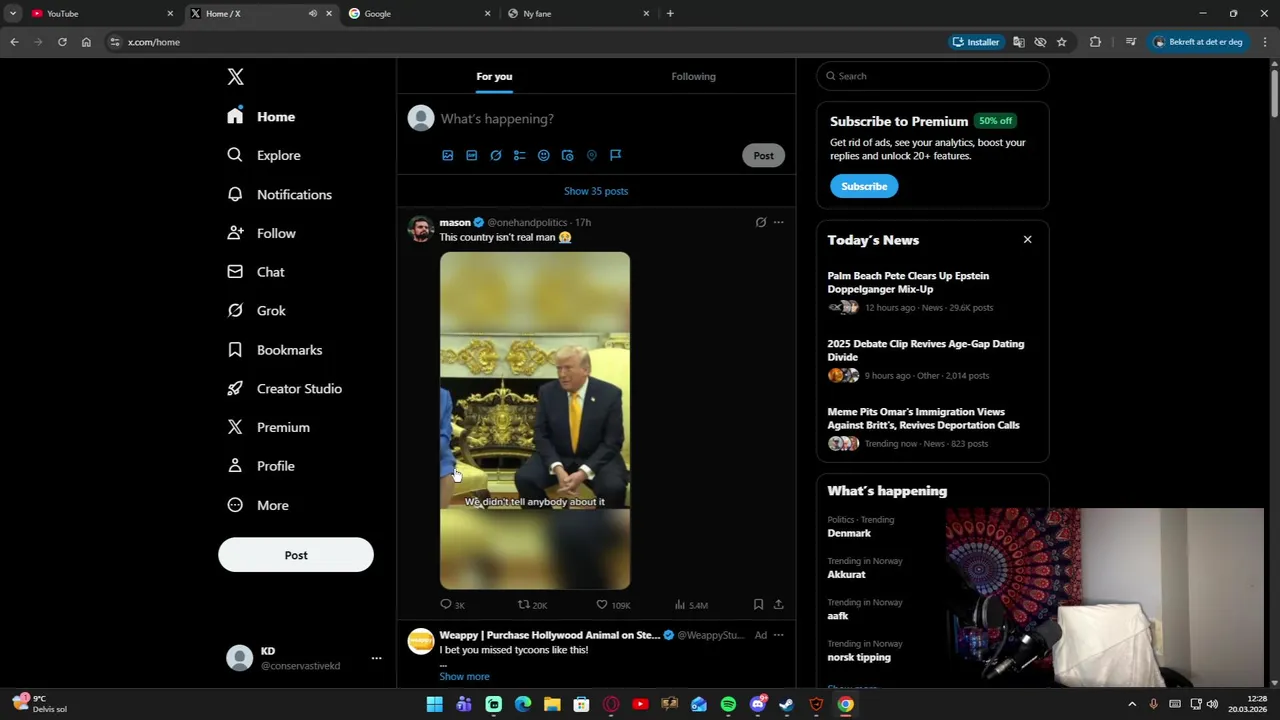The image size is (1280, 720).
Task: Open the Chrome extensions menu
Action: pos(1095,42)
